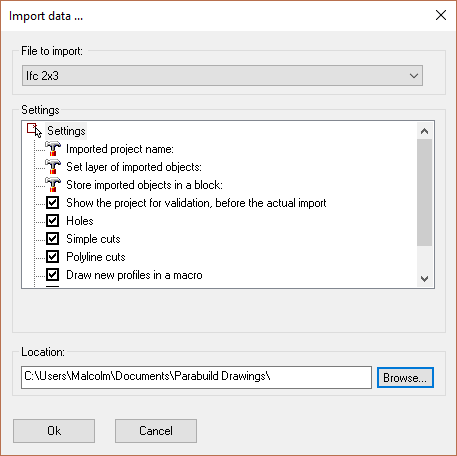Uncheck the Polyline cuts option
The height and width of the screenshot is (456, 457).
(x=53, y=257)
